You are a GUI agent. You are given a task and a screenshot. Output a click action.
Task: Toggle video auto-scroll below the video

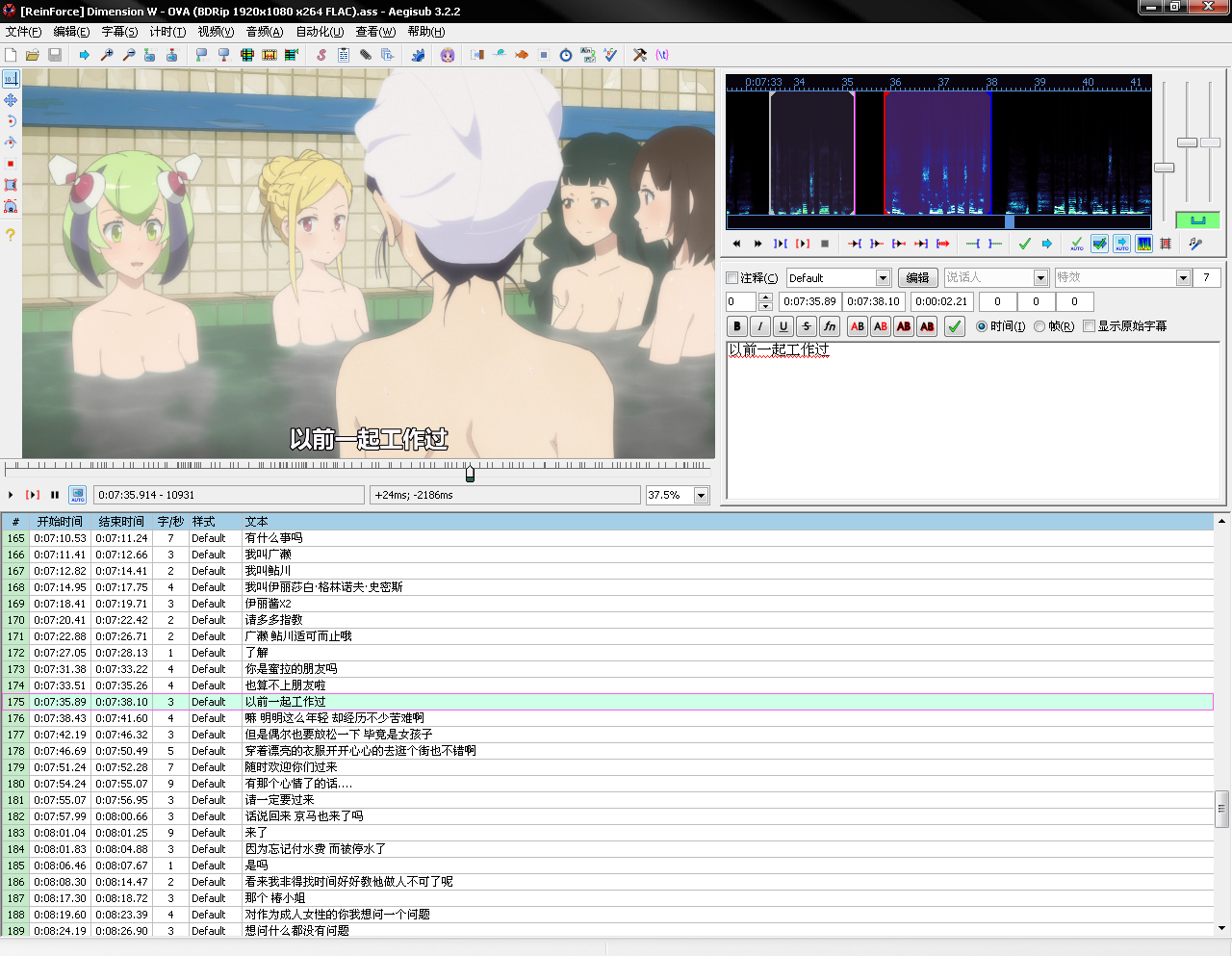point(78,495)
